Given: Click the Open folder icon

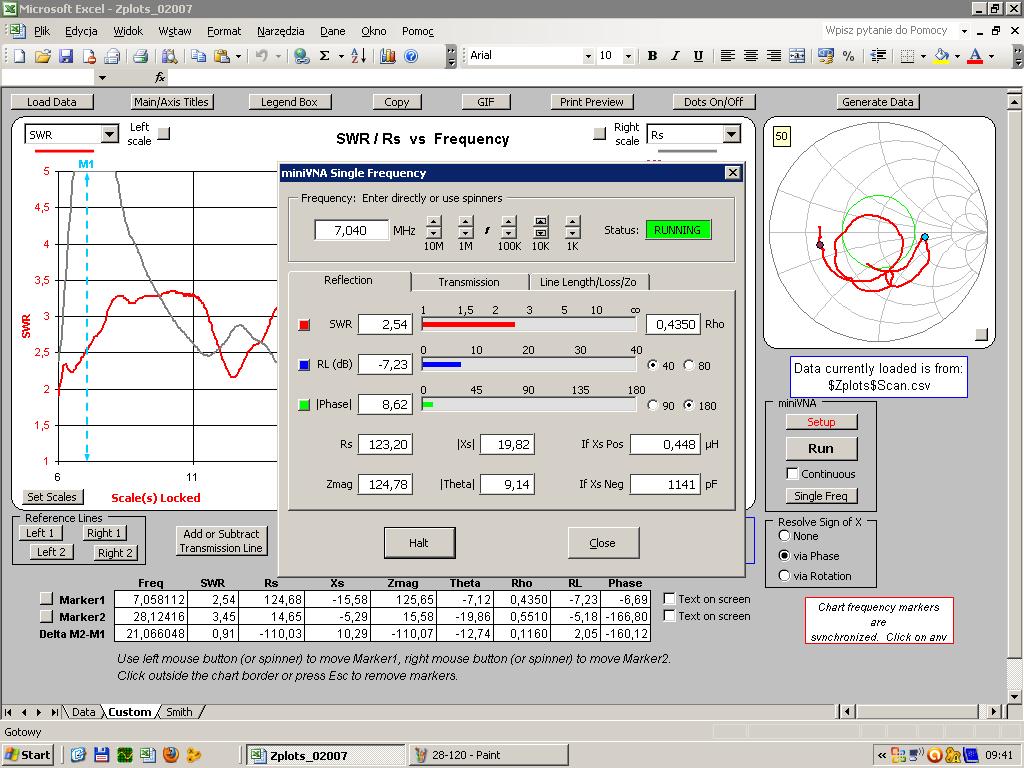Looking at the screenshot, I should click(x=42, y=56).
